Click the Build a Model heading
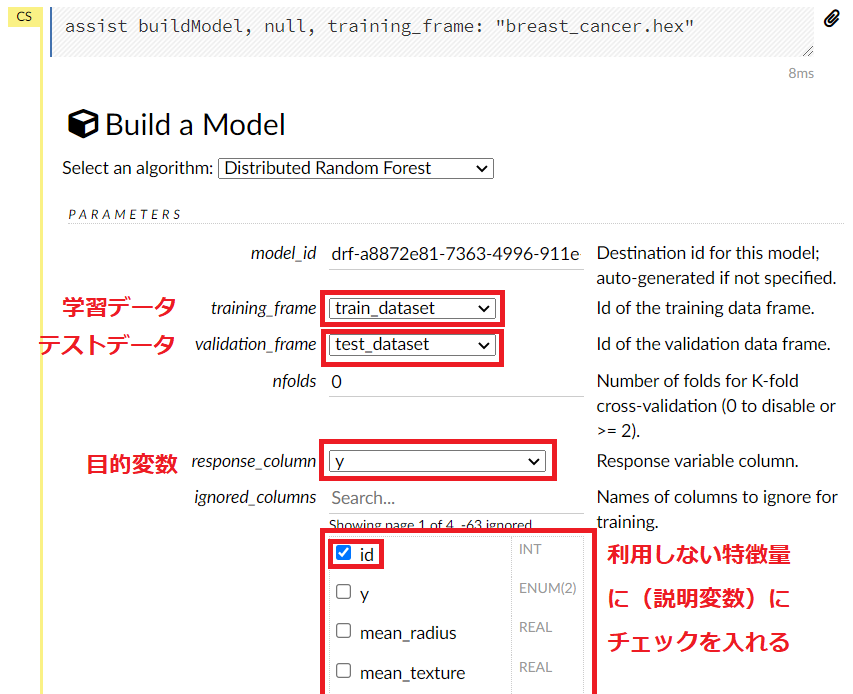This screenshot has width=853, height=694. (x=195, y=125)
